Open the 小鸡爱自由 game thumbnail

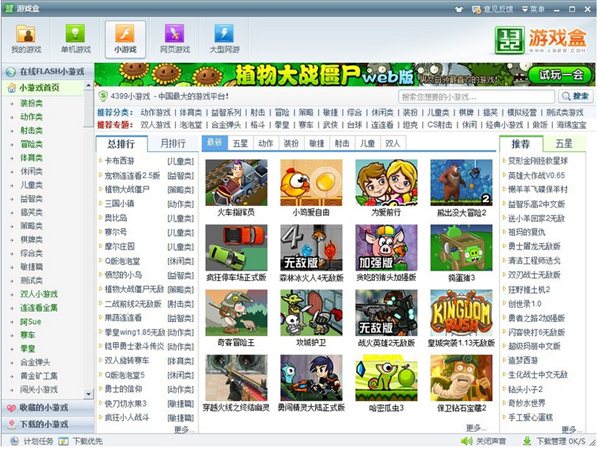coord(311,183)
